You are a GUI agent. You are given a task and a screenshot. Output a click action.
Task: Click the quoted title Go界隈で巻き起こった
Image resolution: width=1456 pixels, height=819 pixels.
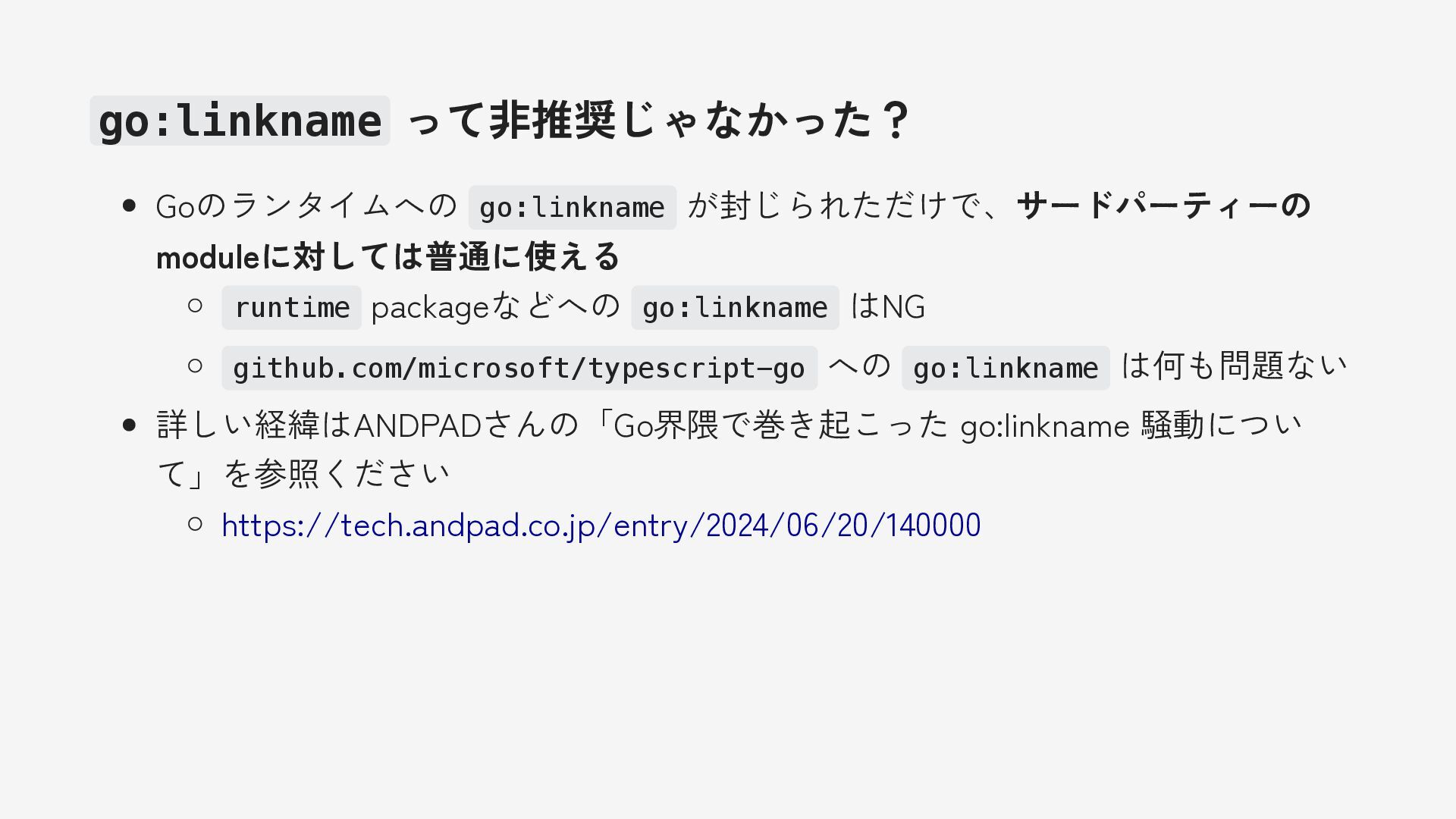pyautogui.click(x=781, y=425)
